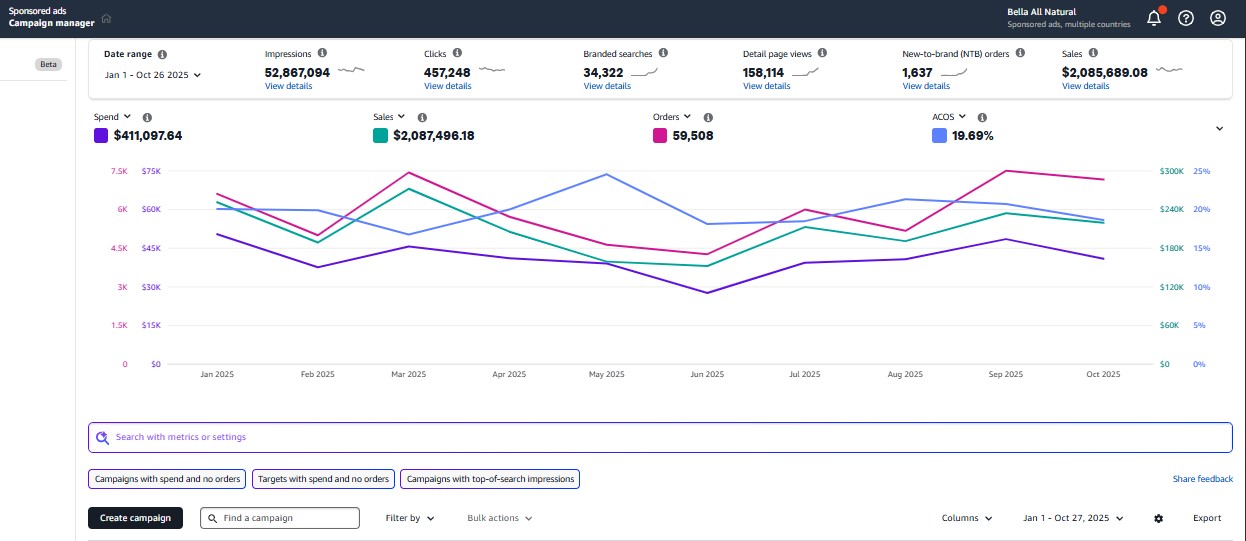Click info icon next to Branded searches

click(663, 53)
